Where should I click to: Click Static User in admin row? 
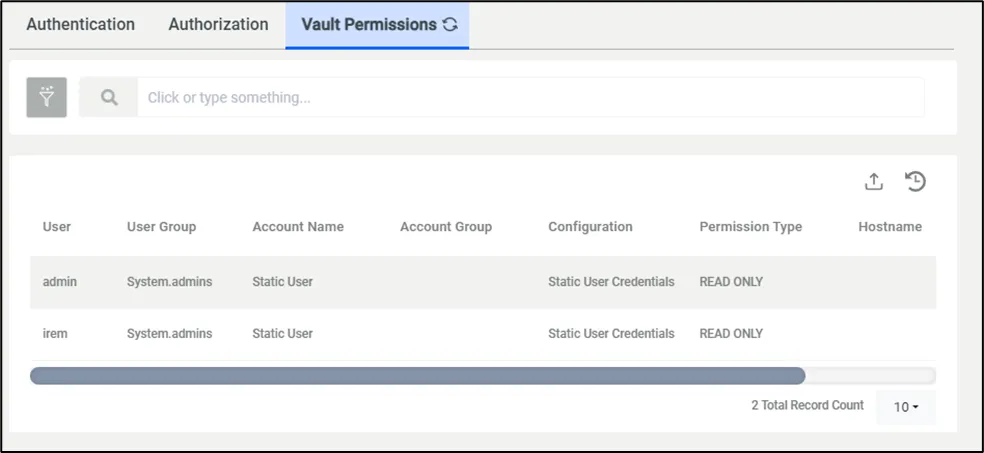(x=282, y=282)
